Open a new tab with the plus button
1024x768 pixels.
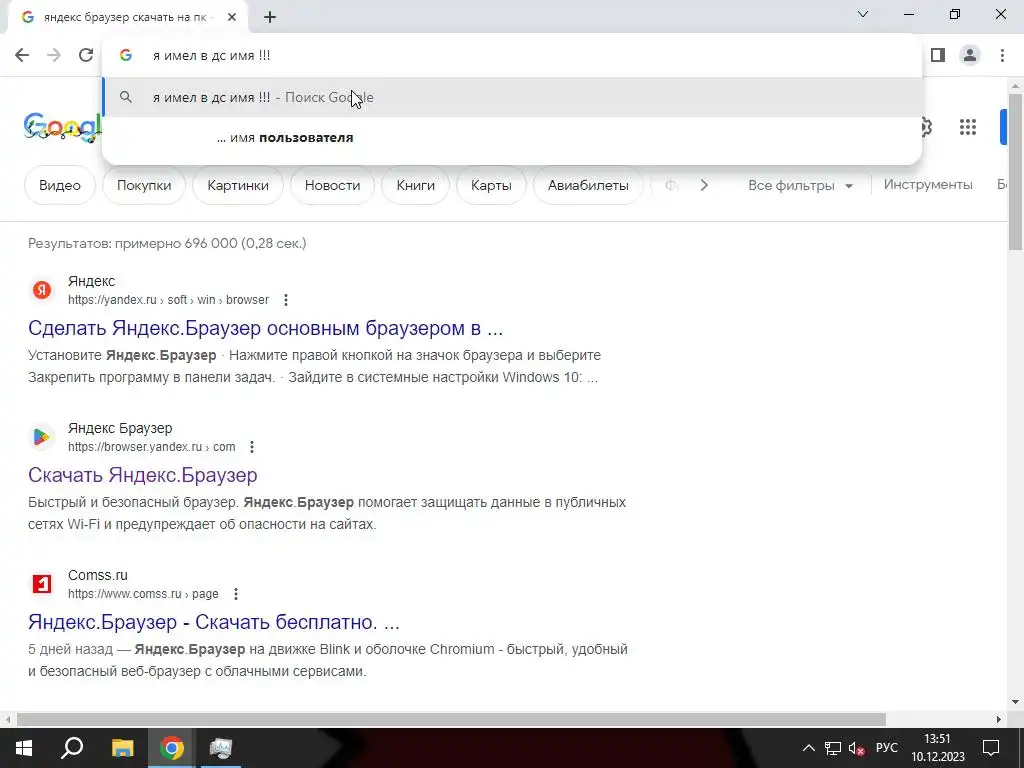270,18
